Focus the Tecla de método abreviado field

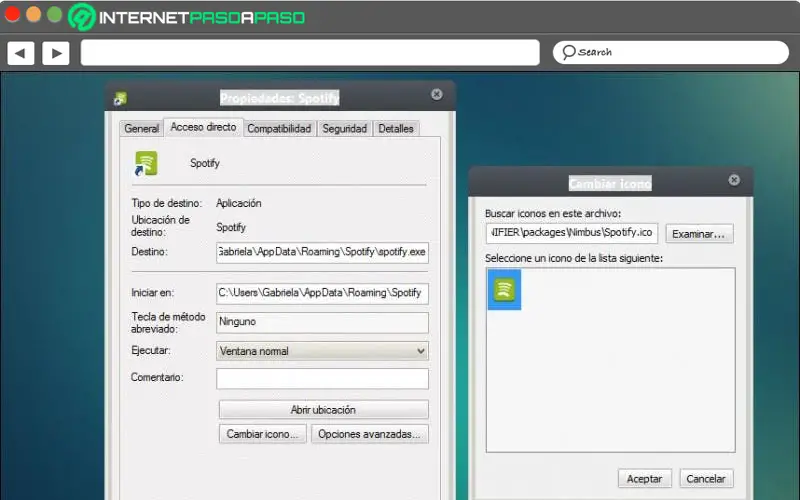coord(322,322)
